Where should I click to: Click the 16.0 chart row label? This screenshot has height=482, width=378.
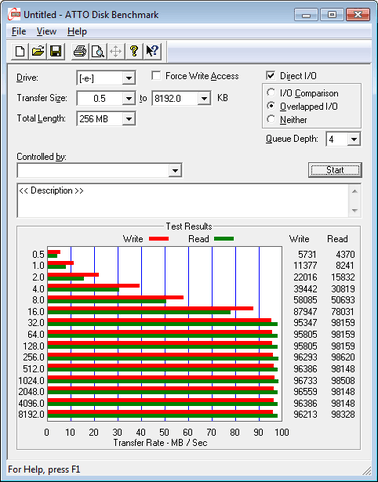click(x=36, y=312)
